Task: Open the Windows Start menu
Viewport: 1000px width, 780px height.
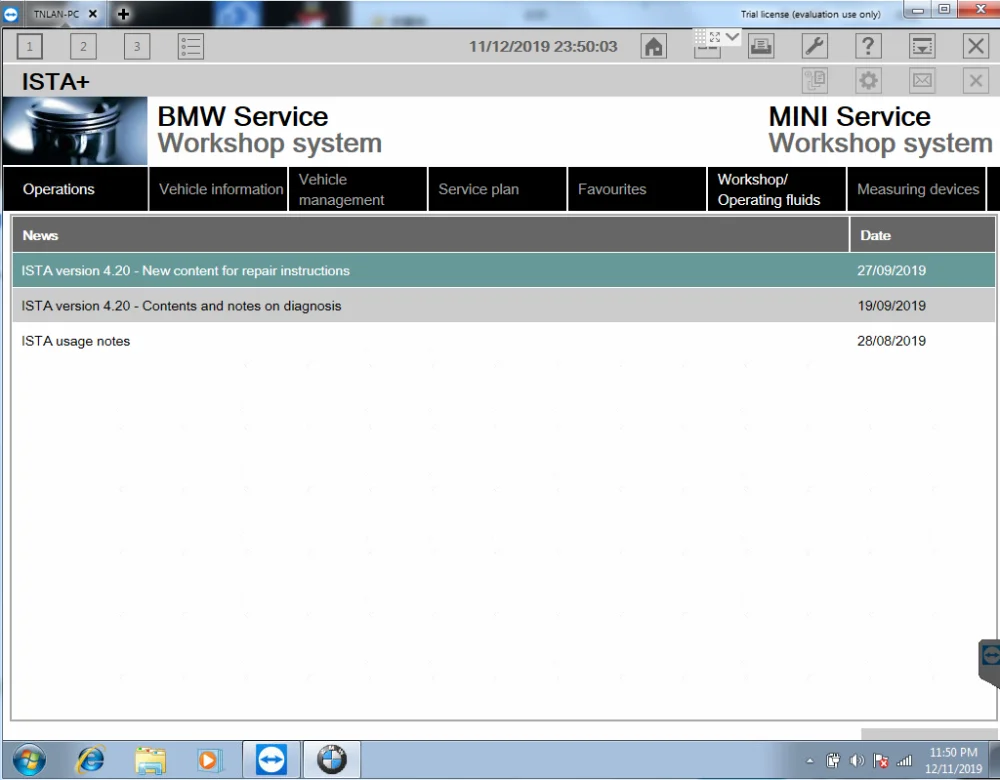Action: (29, 760)
